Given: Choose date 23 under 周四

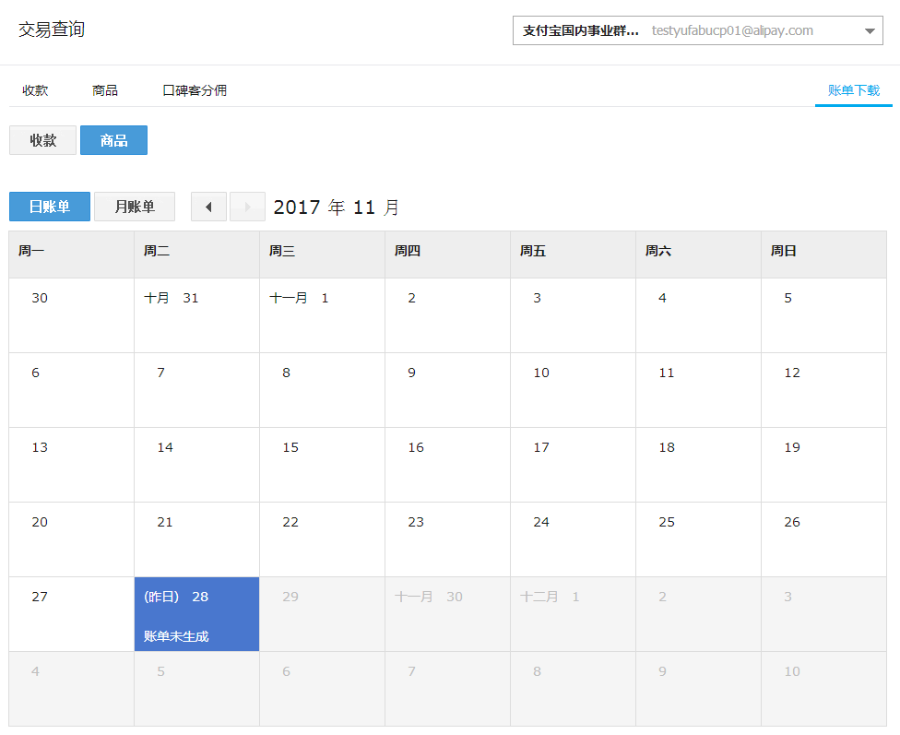Looking at the screenshot, I should [x=448, y=539].
